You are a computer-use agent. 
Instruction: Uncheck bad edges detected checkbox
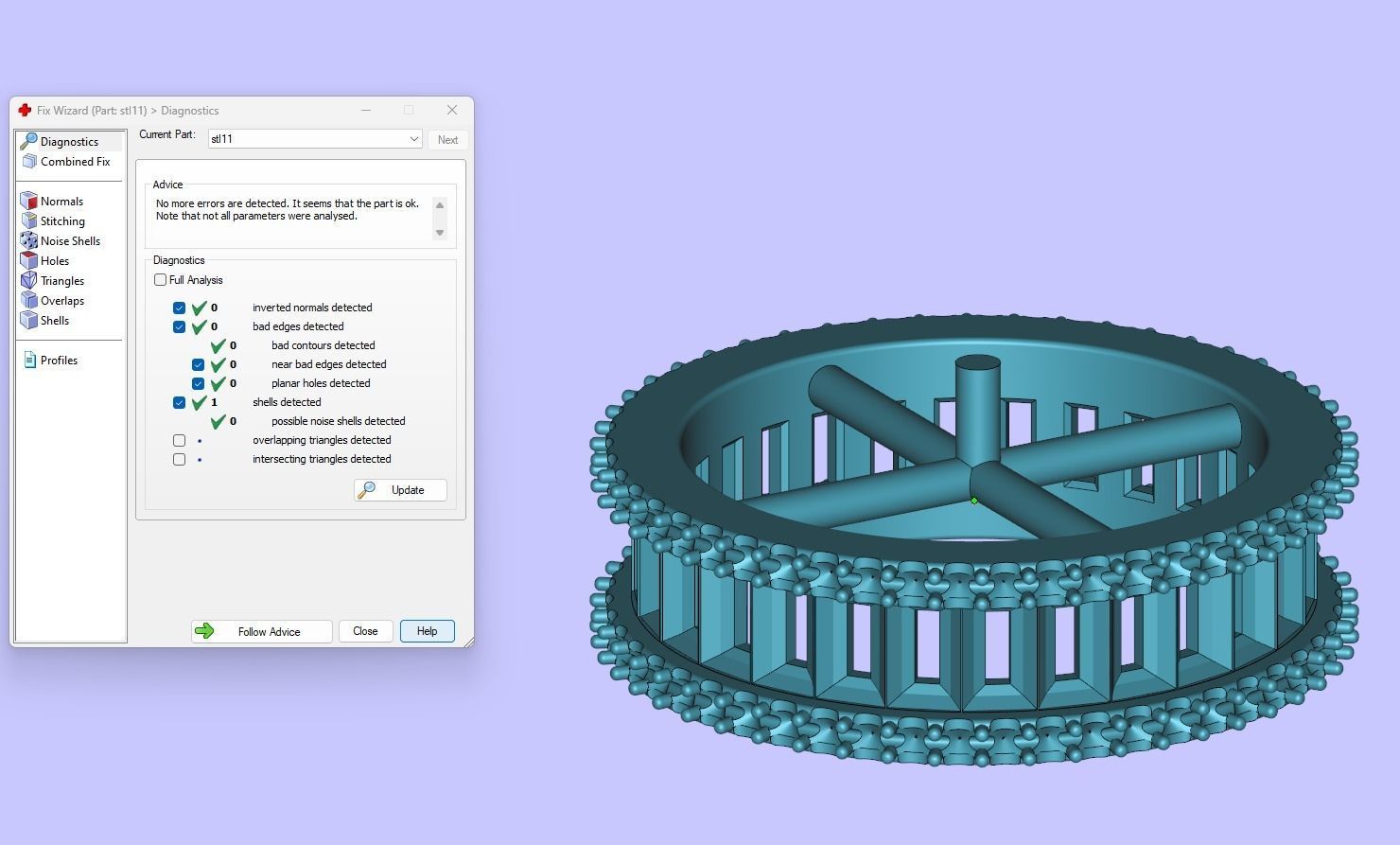pyautogui.click(x=179, y=327)
